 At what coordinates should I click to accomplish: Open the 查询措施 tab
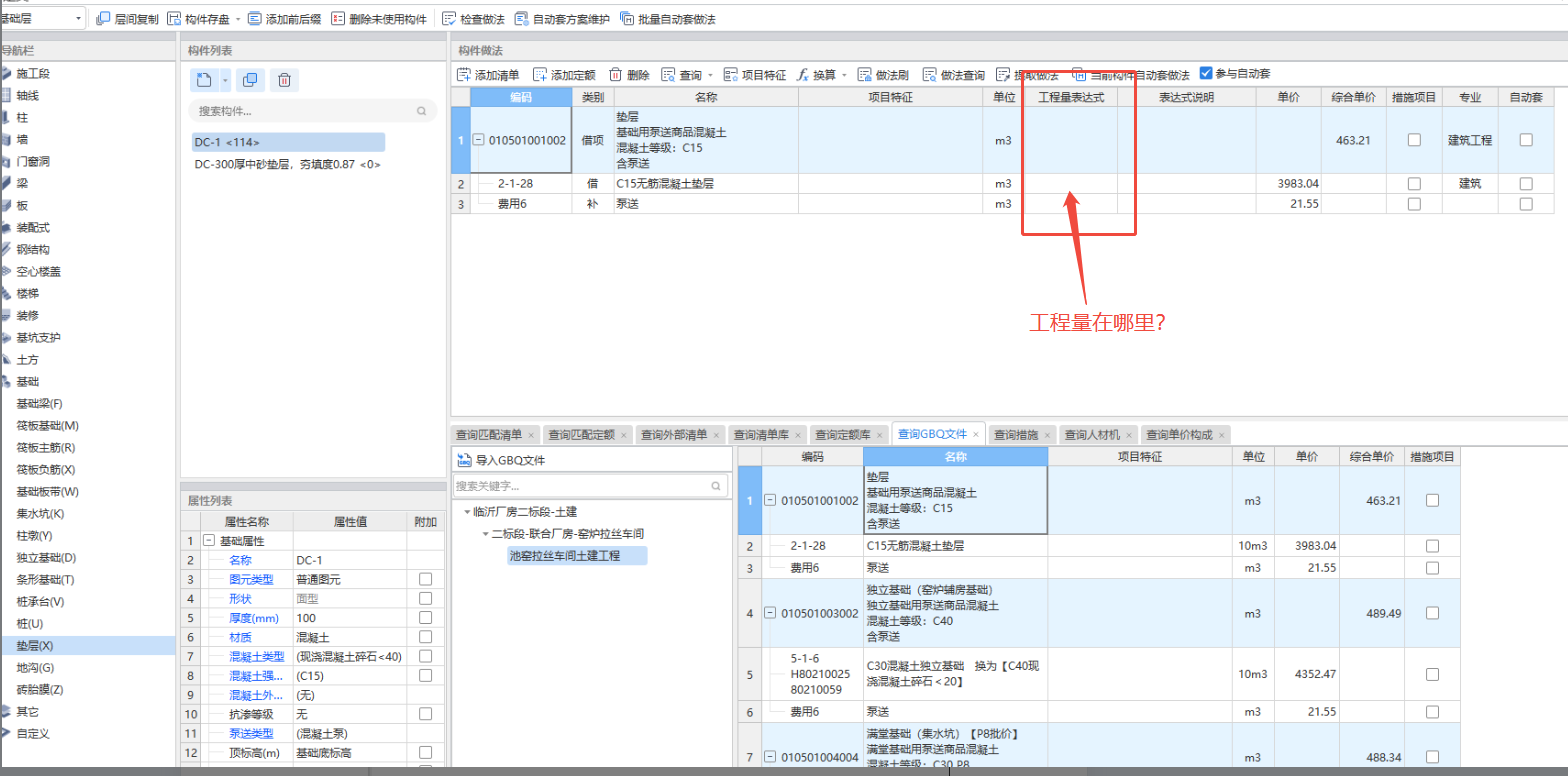pos(1016,435)
